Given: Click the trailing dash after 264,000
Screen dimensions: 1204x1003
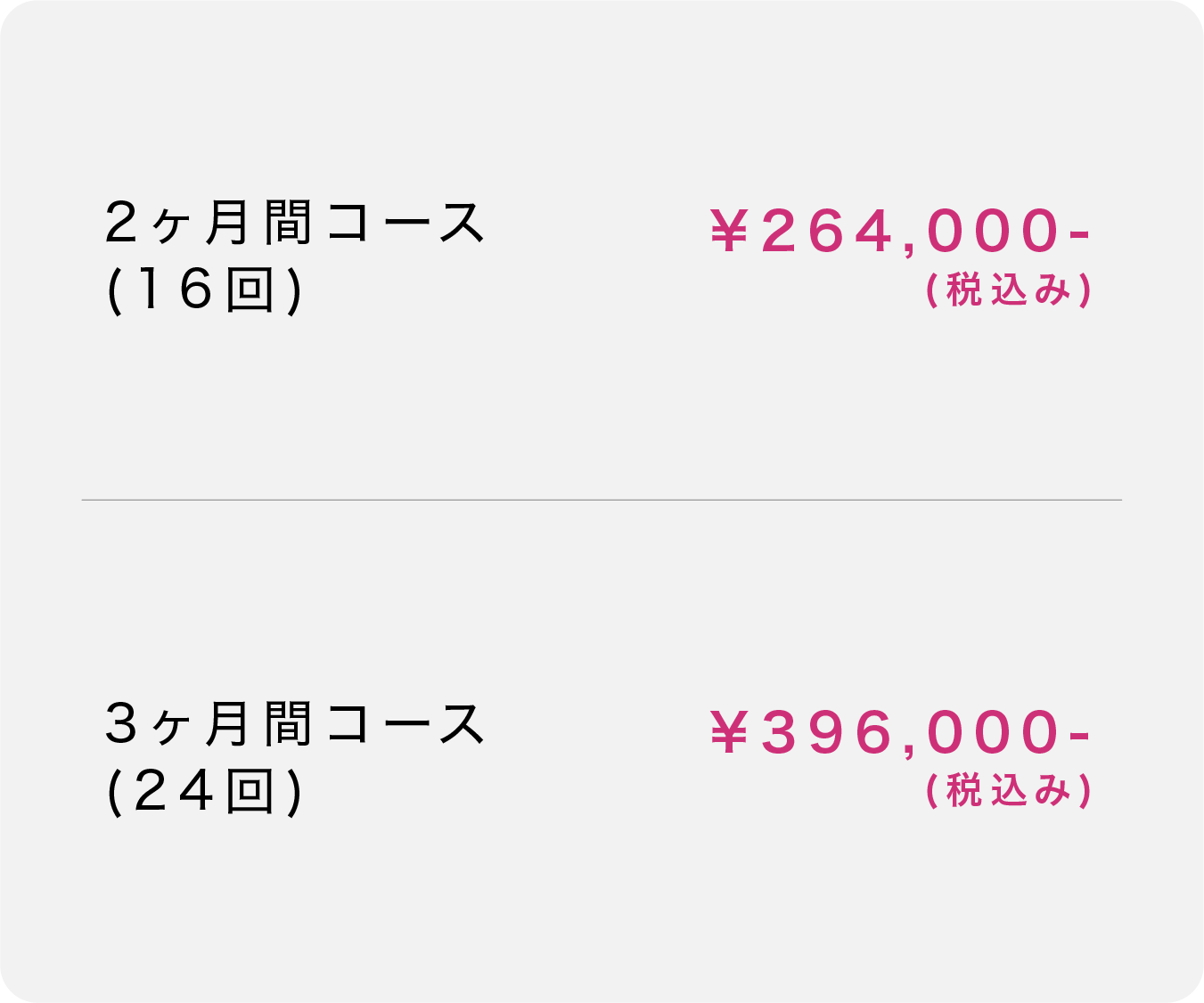Looking at the screenshot, I should click(1078, 235).
